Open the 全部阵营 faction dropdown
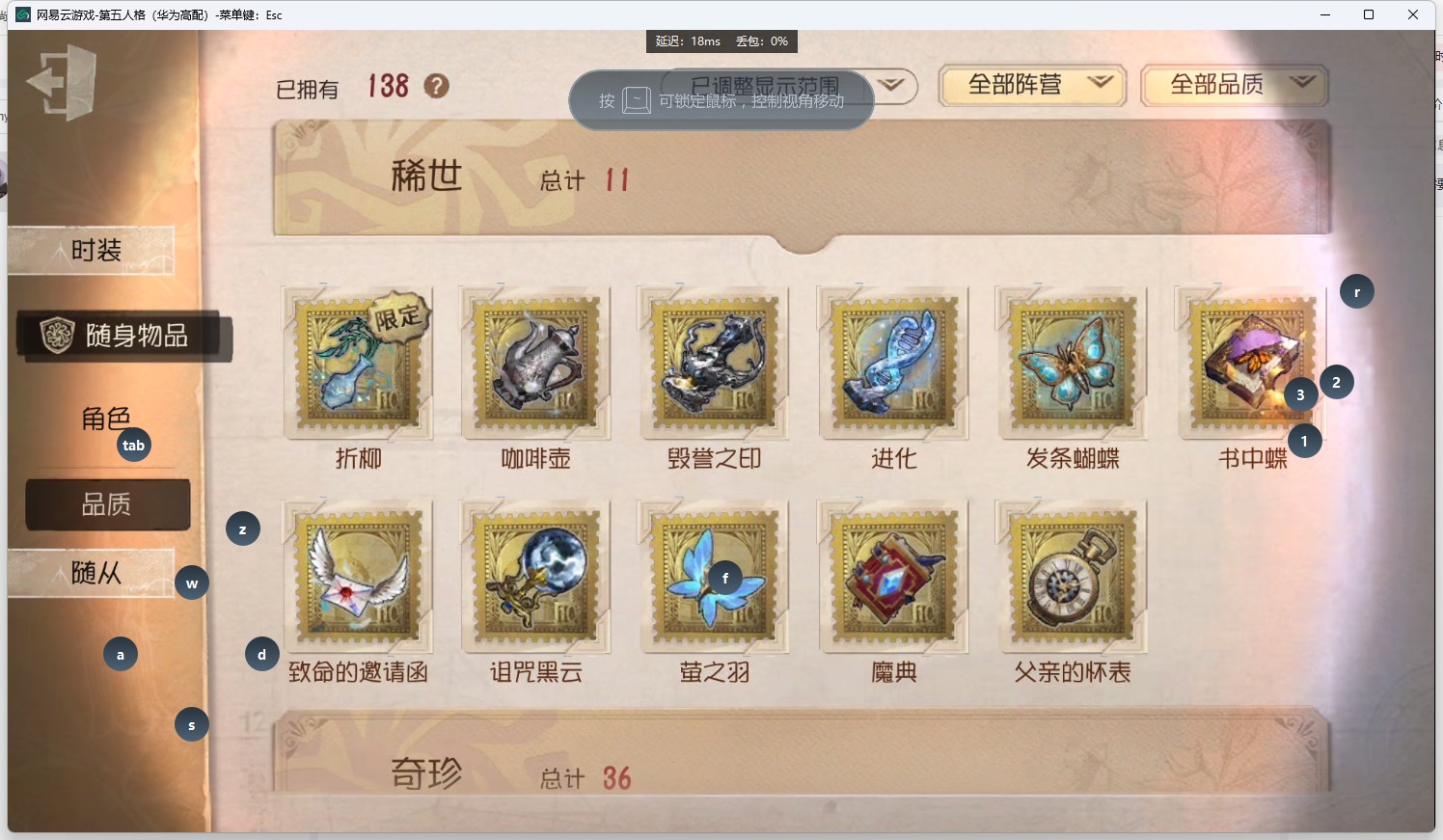The width and height of the screenshot is (1443, 840). pos(1032,86)
